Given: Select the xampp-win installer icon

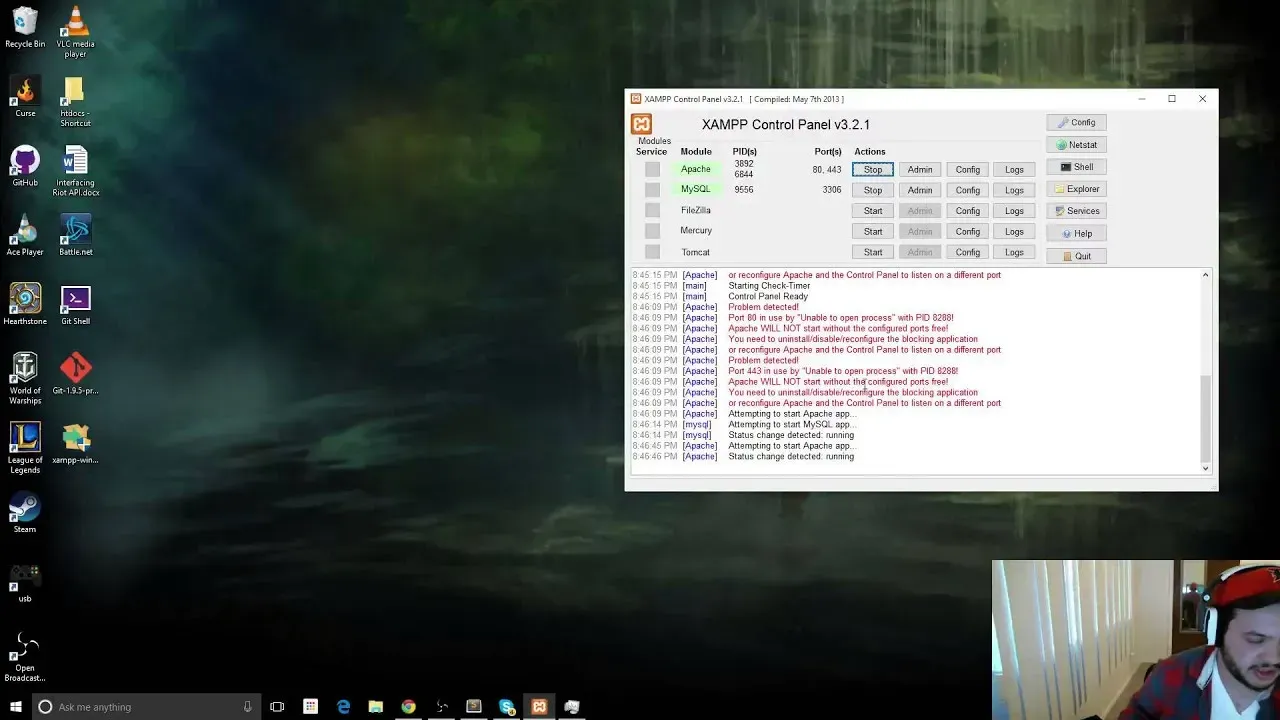Looking at the screenshot, I should click(75, 442).
